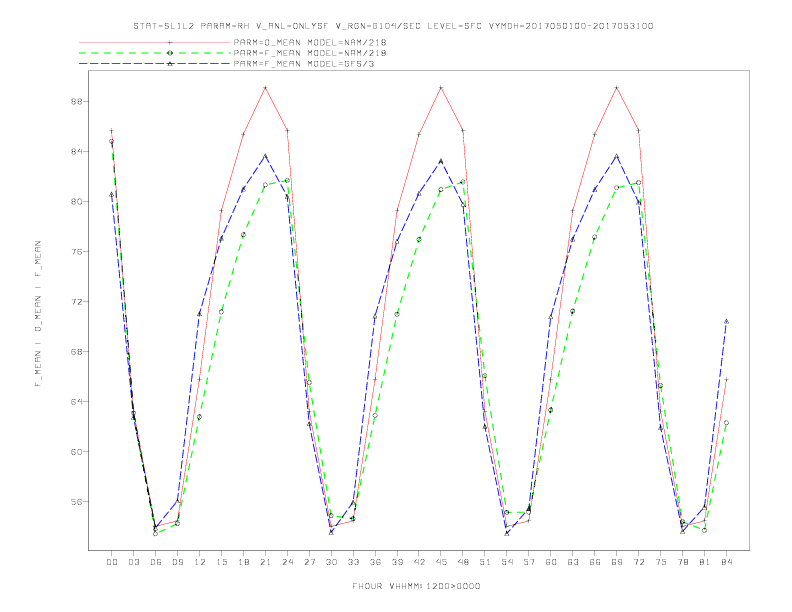Click y-axis tick label 60
Image resolution: width=792 pixels, height=612 pixels.
coord(77,451)
